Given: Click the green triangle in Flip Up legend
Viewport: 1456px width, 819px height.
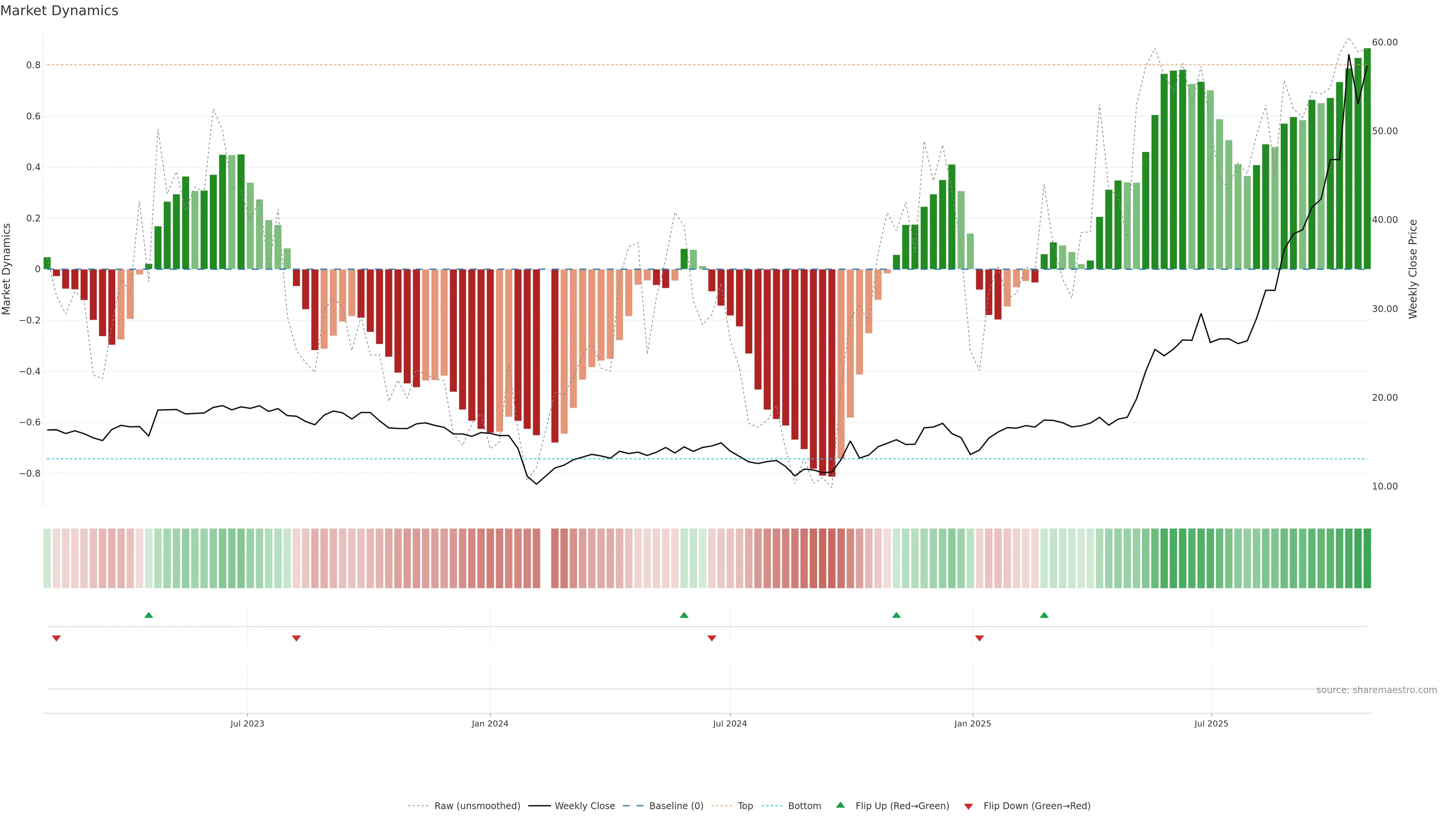Looking at the screenshot, I should click(x=841, y=805).
